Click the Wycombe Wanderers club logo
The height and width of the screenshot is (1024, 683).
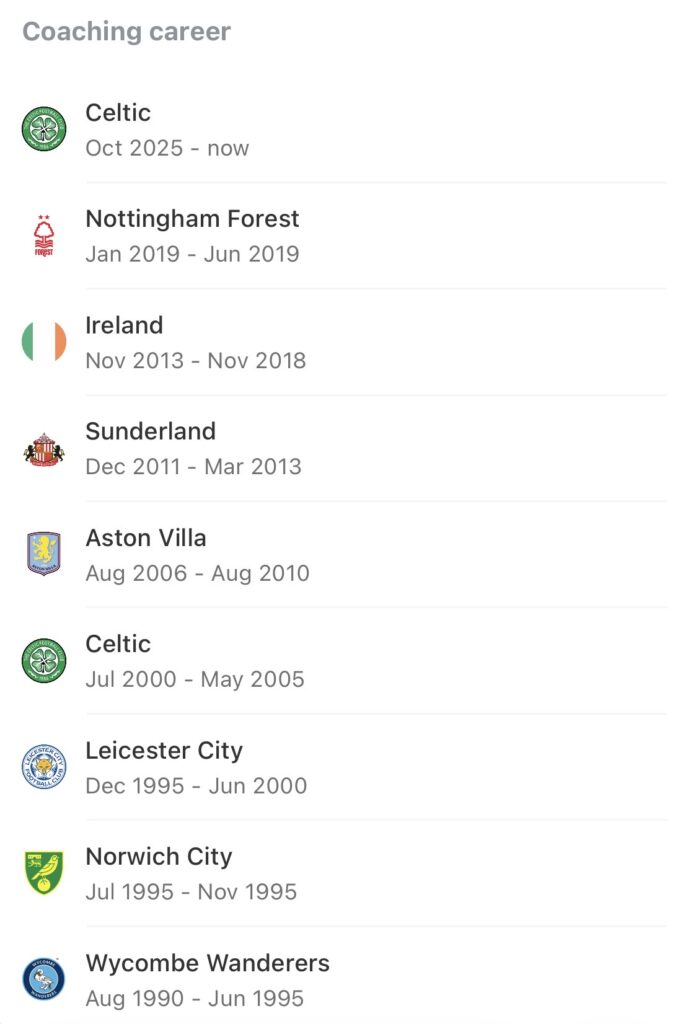click(x=44, y=980)
